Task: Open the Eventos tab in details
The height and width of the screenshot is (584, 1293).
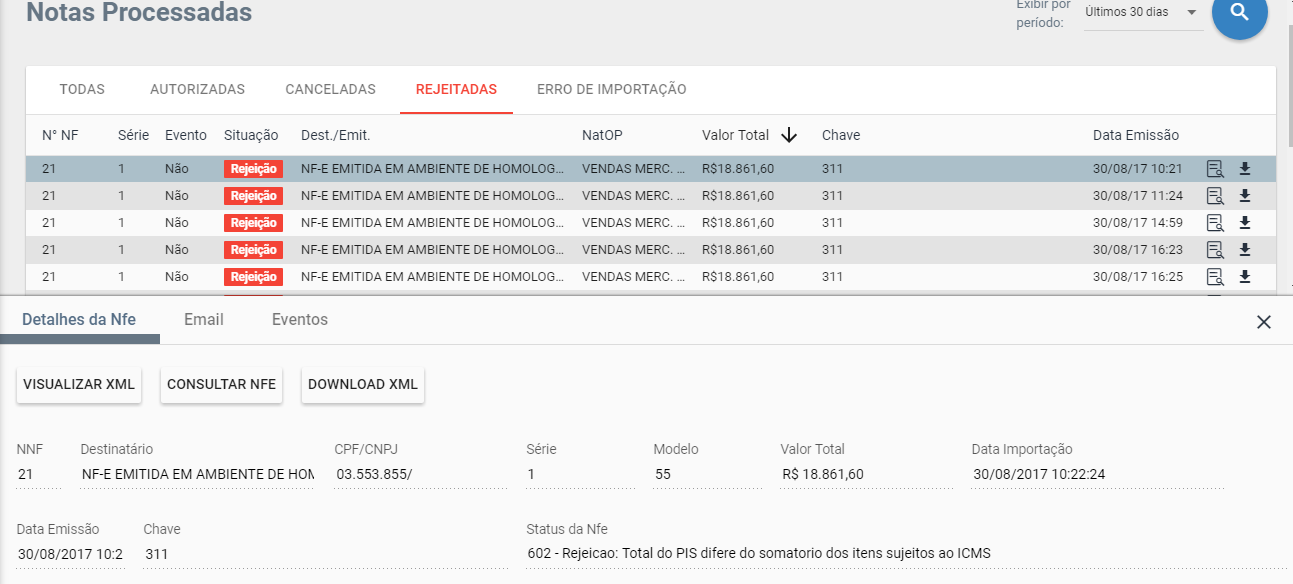Action: tap(299, 320)
